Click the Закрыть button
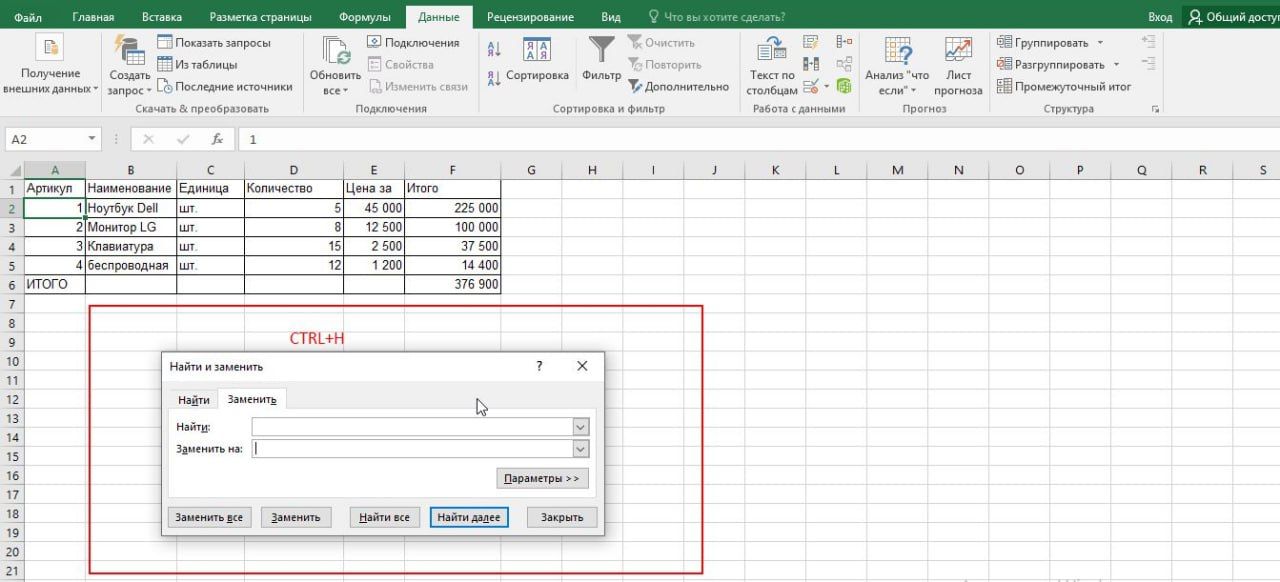Image resolution: width=1280 pixels, height=582 pixels. 562,517
